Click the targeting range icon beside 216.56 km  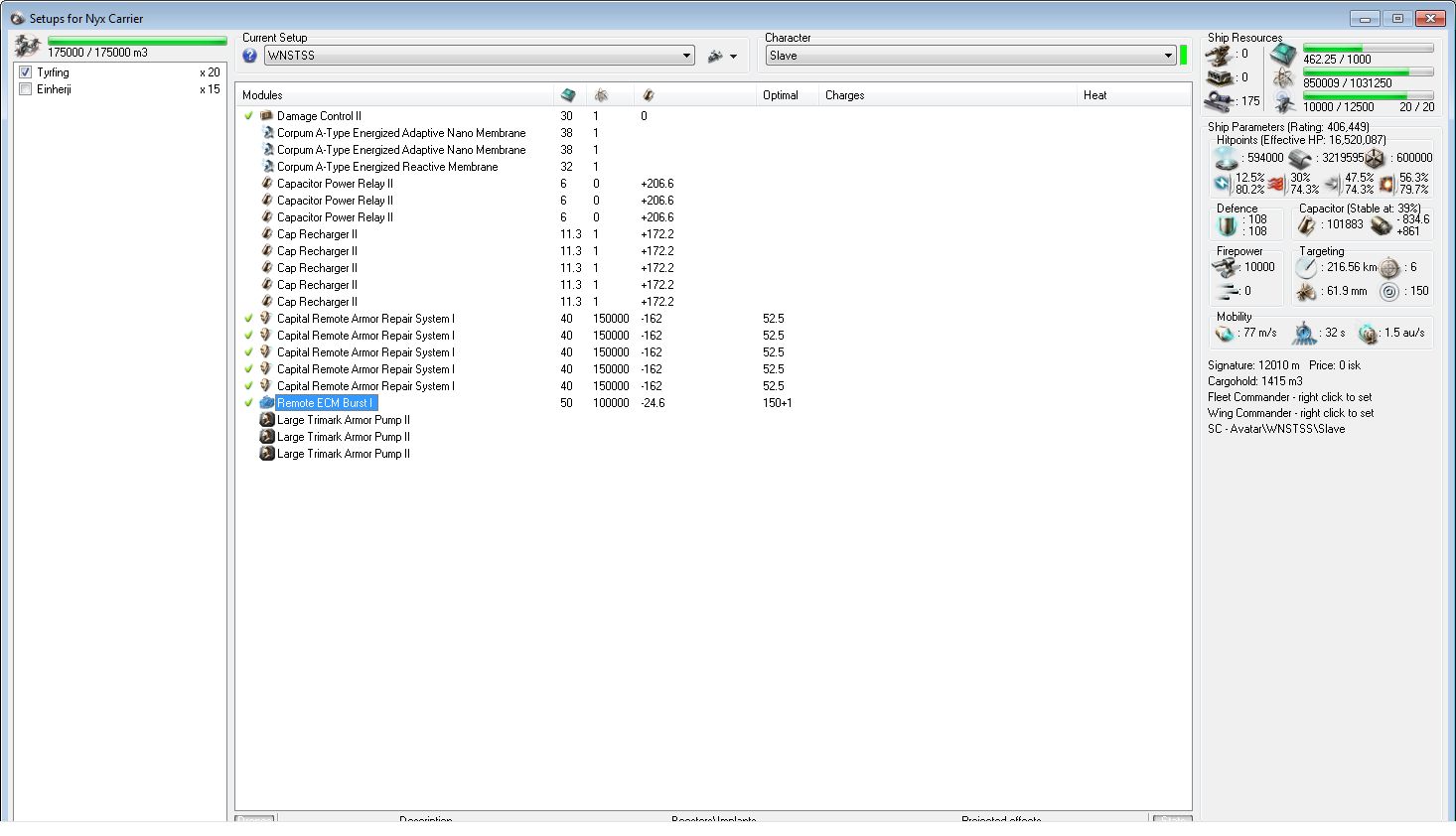[x=1306, y=267]
